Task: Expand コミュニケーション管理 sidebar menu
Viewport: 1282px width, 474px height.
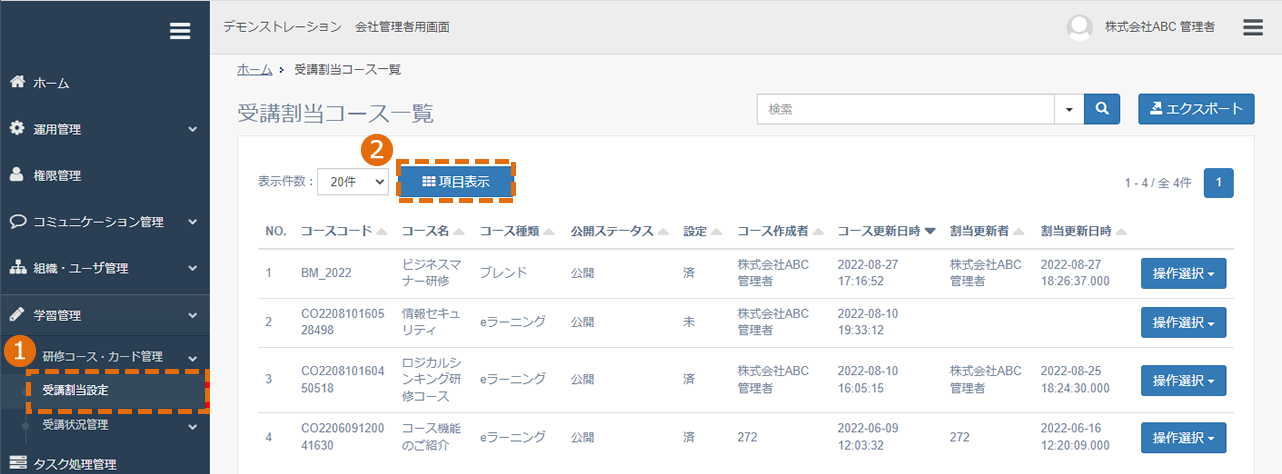Action: 105,222
